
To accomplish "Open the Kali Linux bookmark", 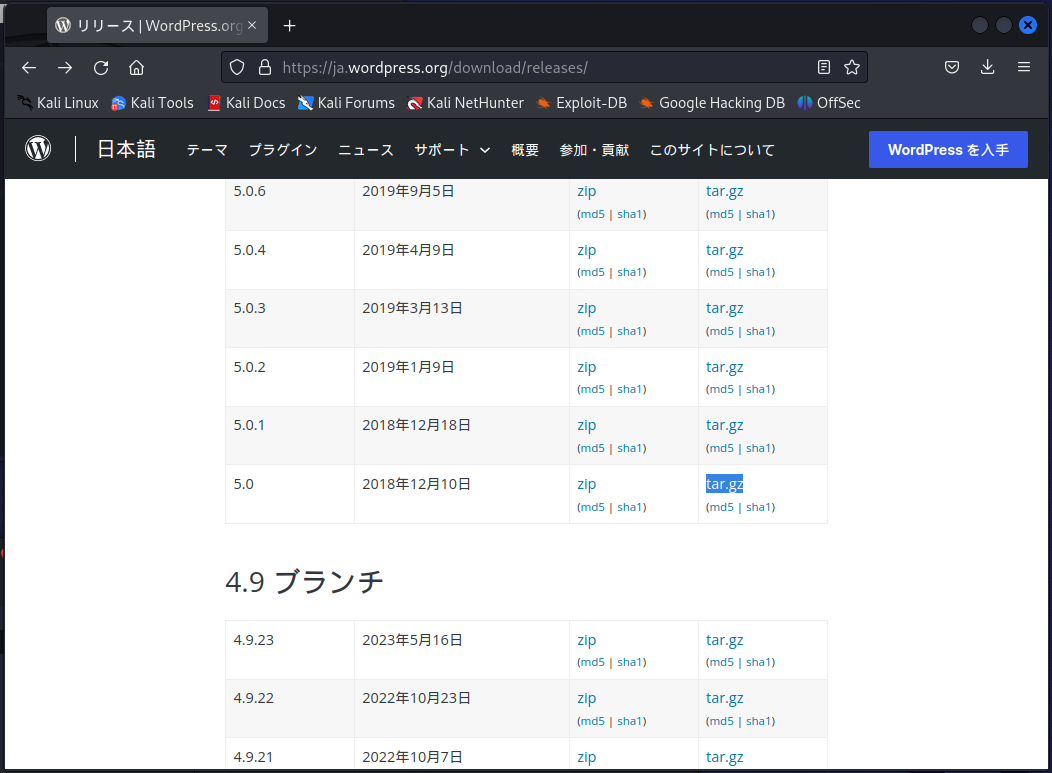I will point(58,103).
